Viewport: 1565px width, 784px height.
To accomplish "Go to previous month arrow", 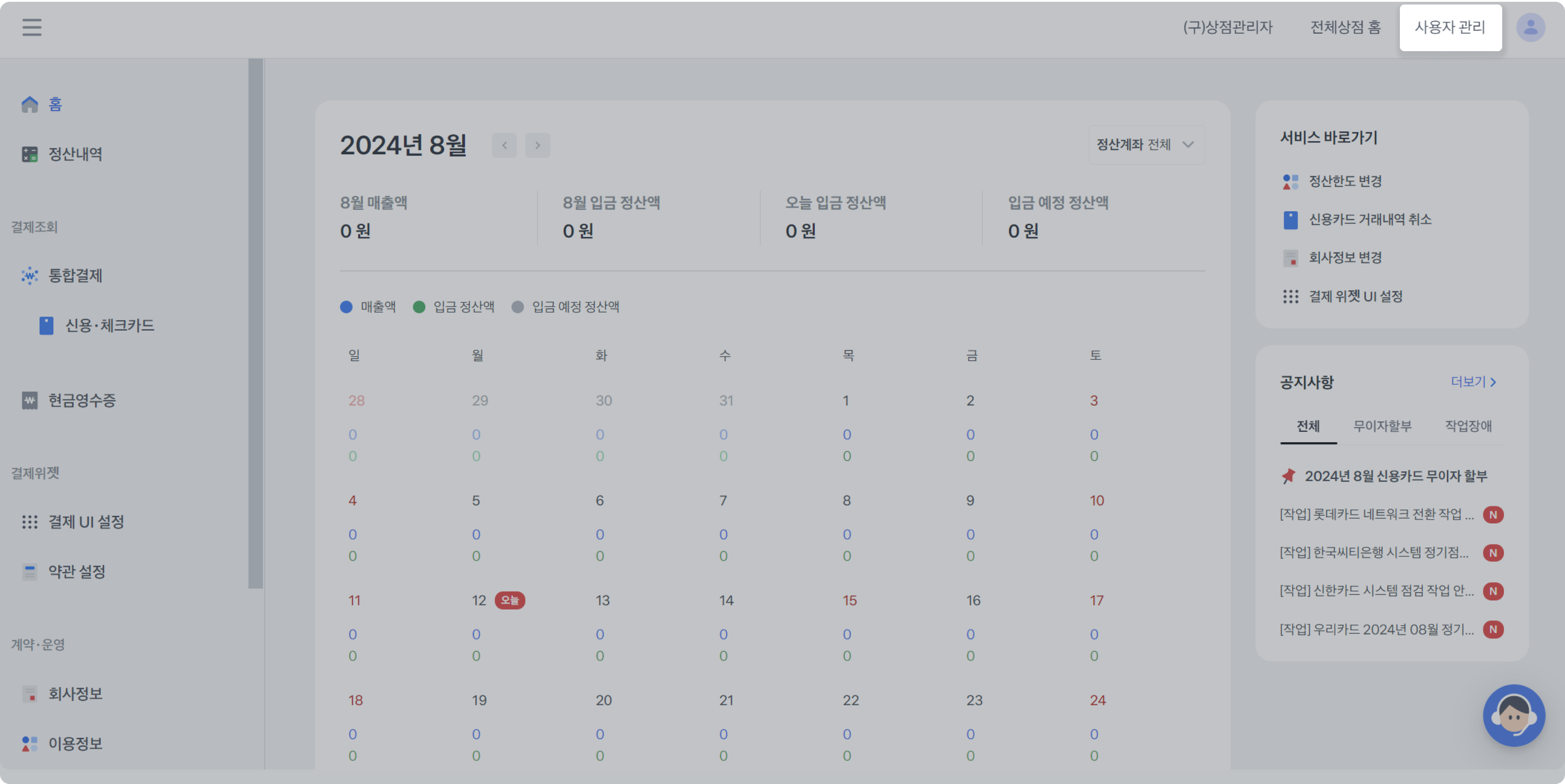I will 504,145.
